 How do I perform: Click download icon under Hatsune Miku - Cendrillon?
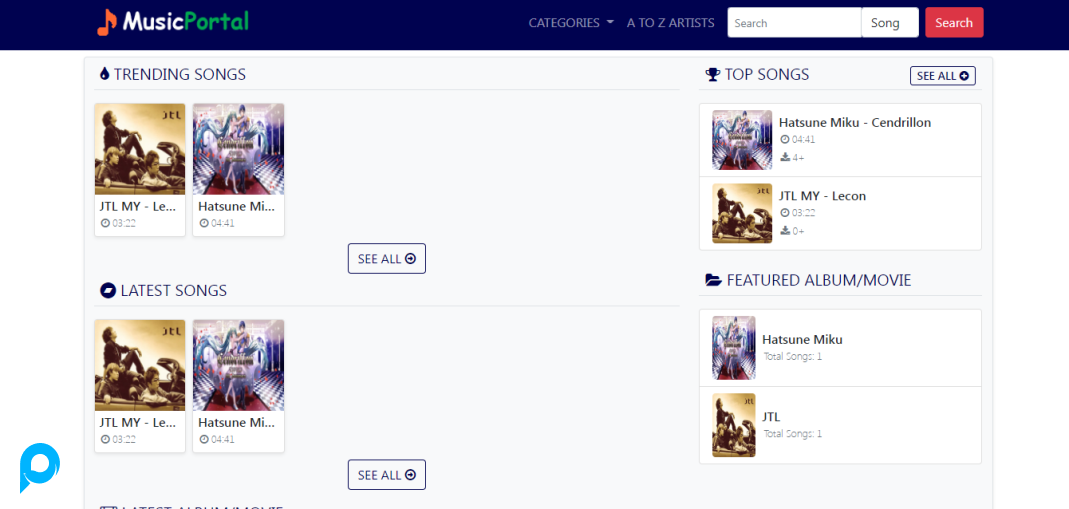point(785,157)
